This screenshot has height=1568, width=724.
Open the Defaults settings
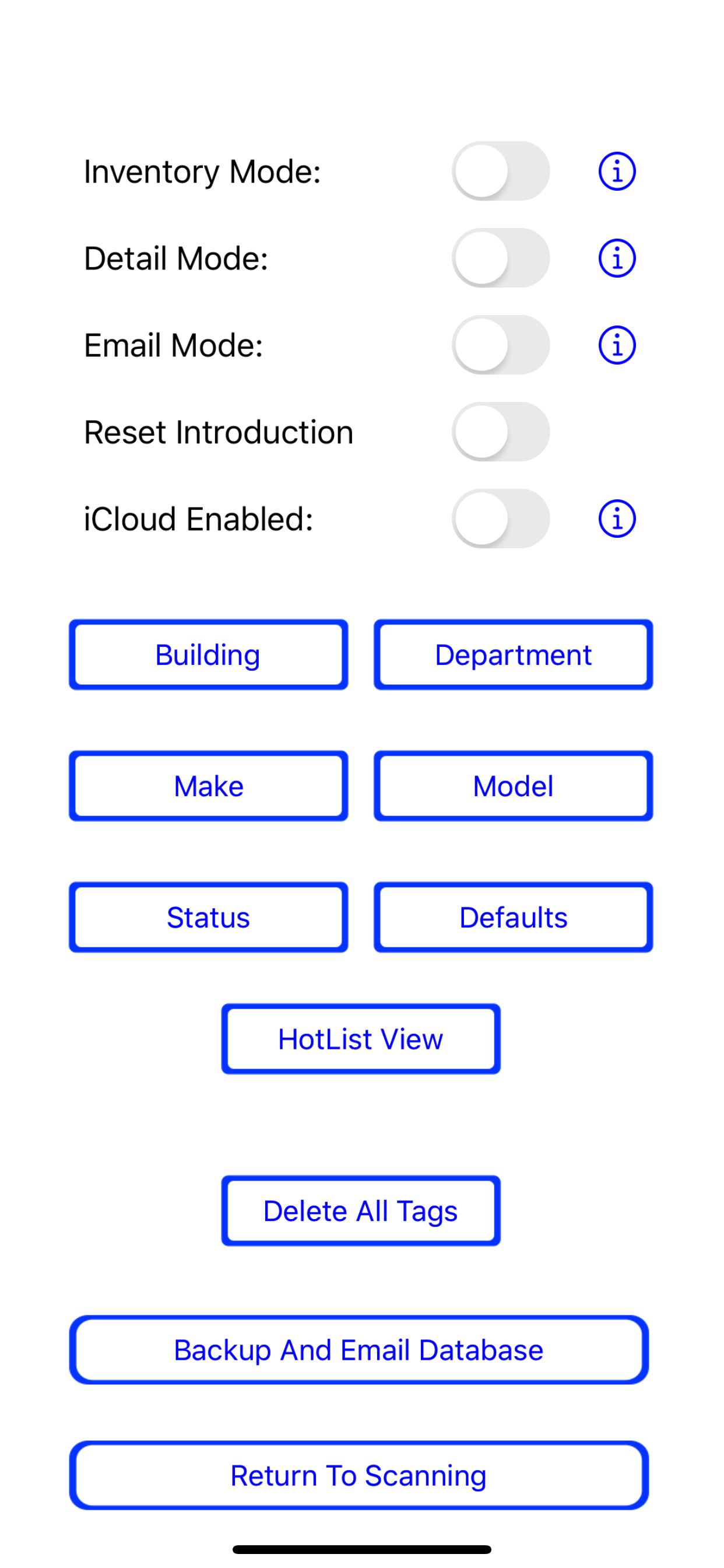(514, 918)
